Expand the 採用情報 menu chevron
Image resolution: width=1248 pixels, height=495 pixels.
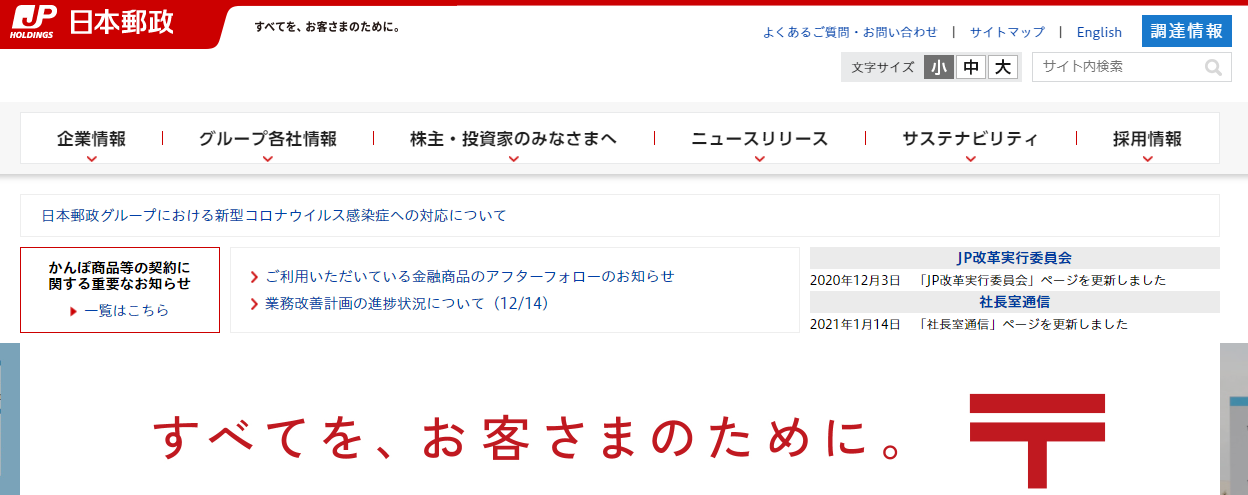tap(1147, 158)
